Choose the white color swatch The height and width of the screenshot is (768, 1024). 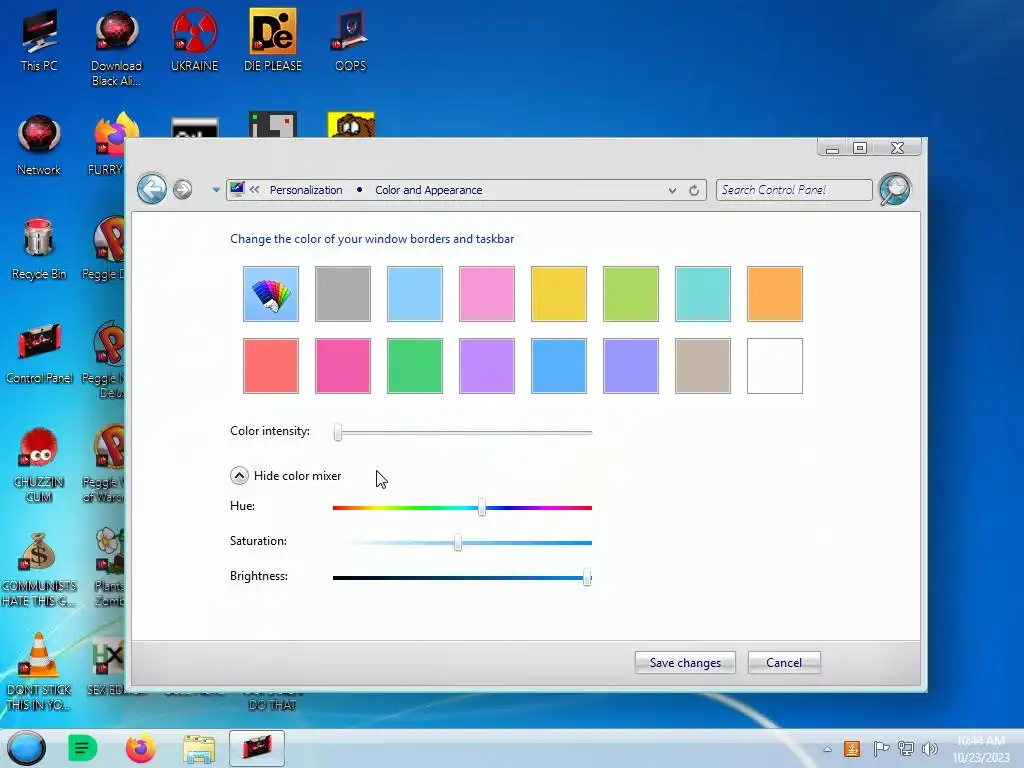coord(775,366)
